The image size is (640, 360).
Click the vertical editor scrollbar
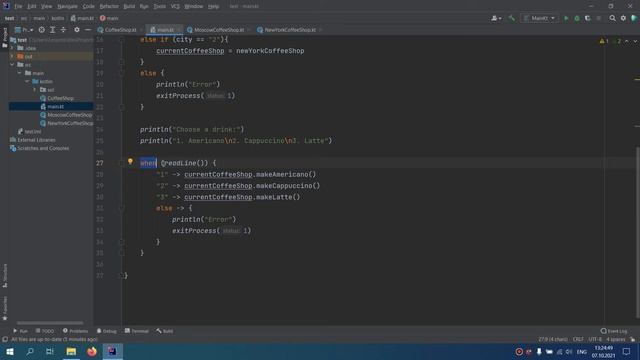pos(637,232)
